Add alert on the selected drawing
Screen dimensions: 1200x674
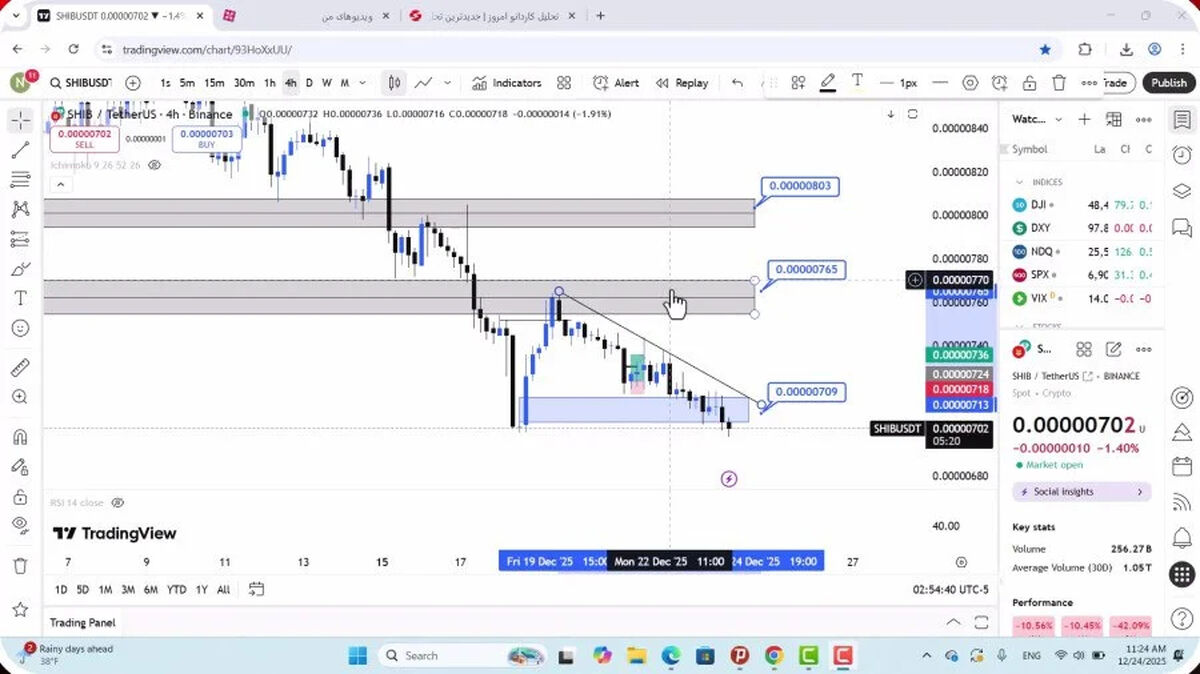tap(1000, 83)
